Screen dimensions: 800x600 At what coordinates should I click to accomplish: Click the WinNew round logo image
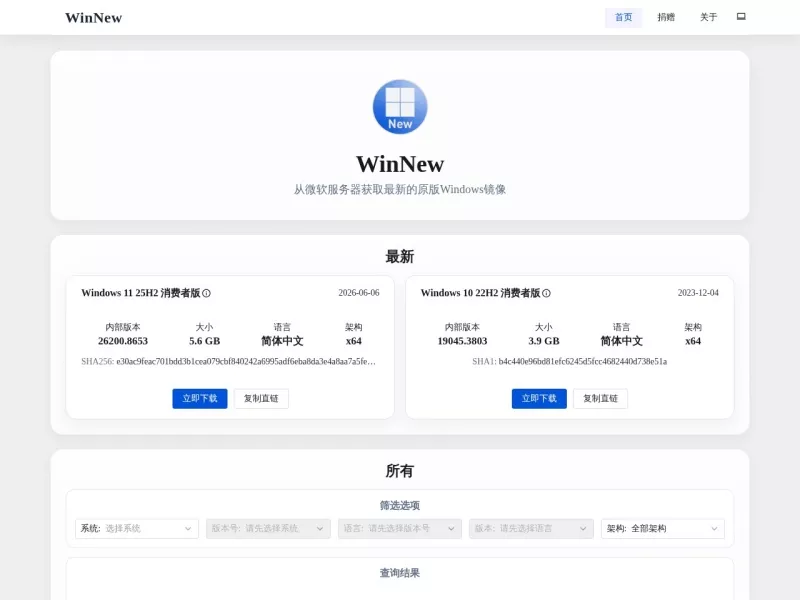(400, 107)
